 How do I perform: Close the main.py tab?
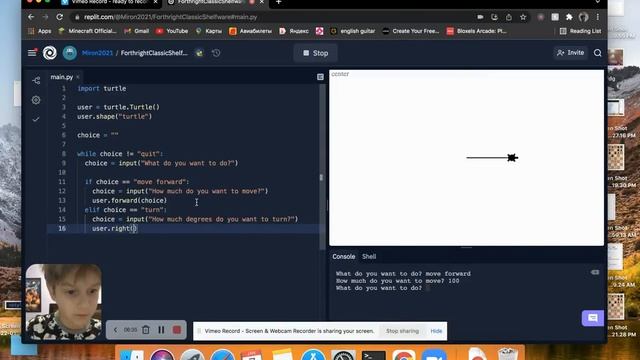point(78,77)
